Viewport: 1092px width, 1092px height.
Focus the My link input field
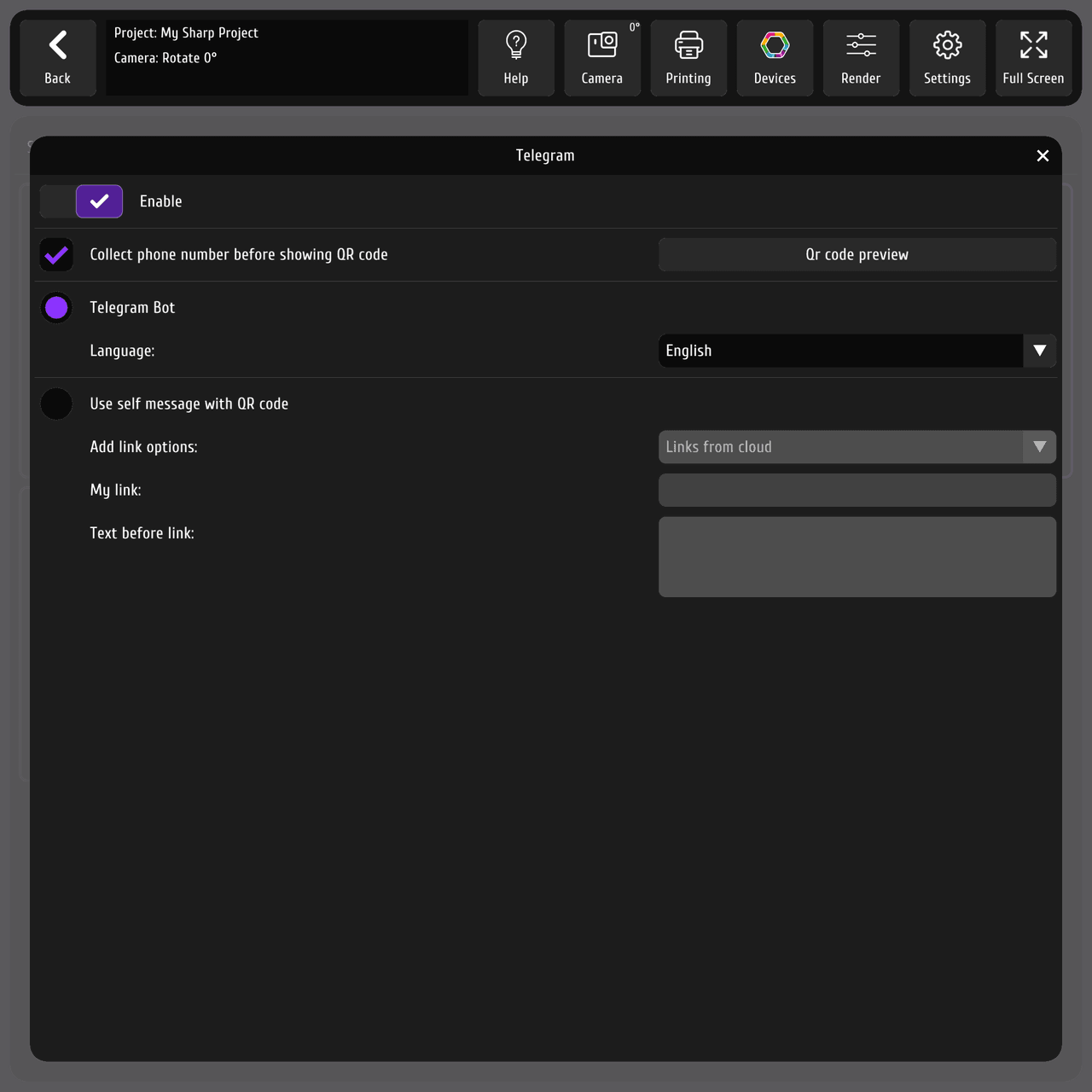[x=857, y=490]
